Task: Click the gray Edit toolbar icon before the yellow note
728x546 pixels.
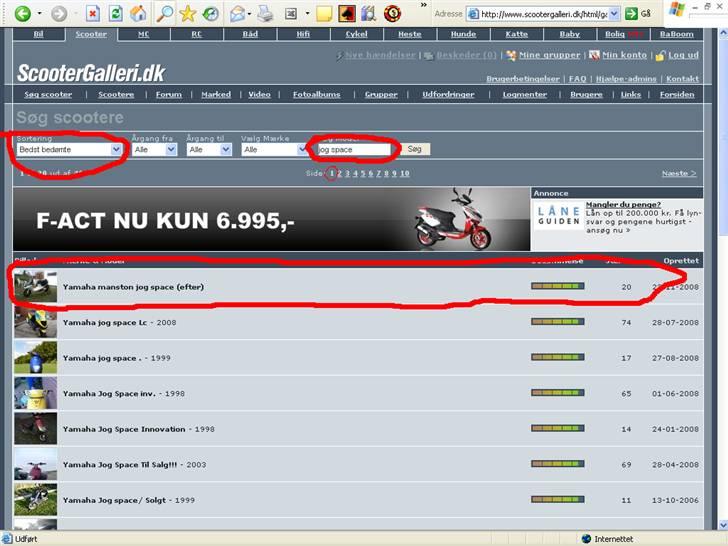Action: [291, 13]
